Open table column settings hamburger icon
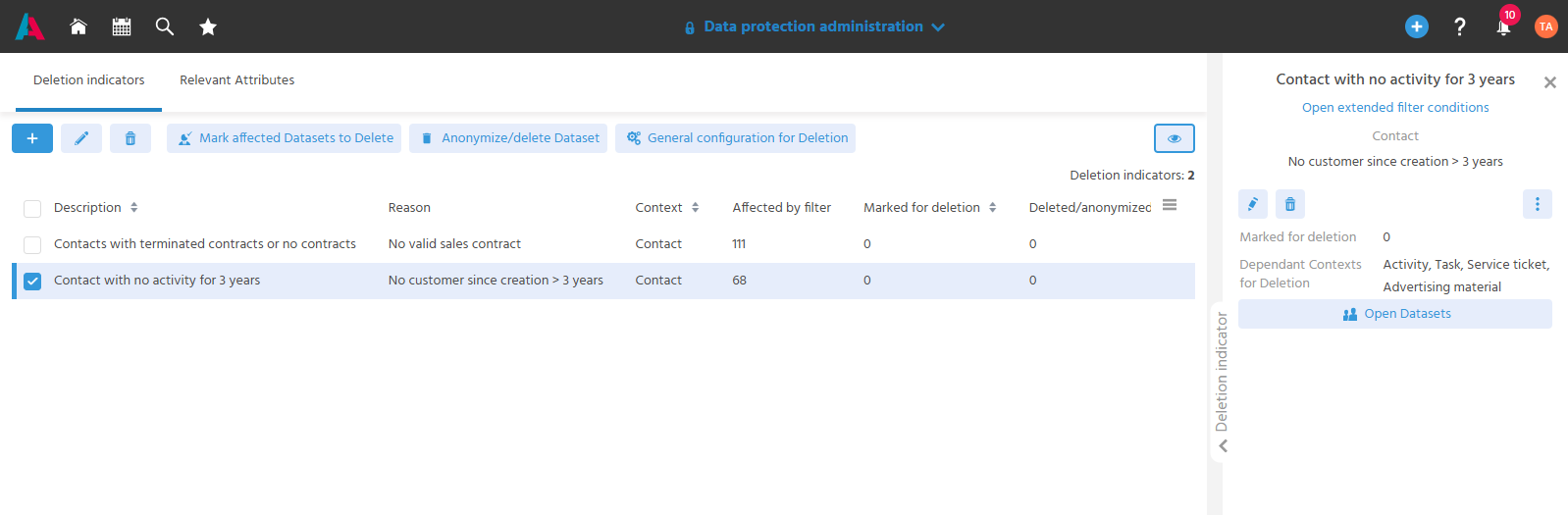Viewport: 1568px width, 515px height. coord(1170,205)
